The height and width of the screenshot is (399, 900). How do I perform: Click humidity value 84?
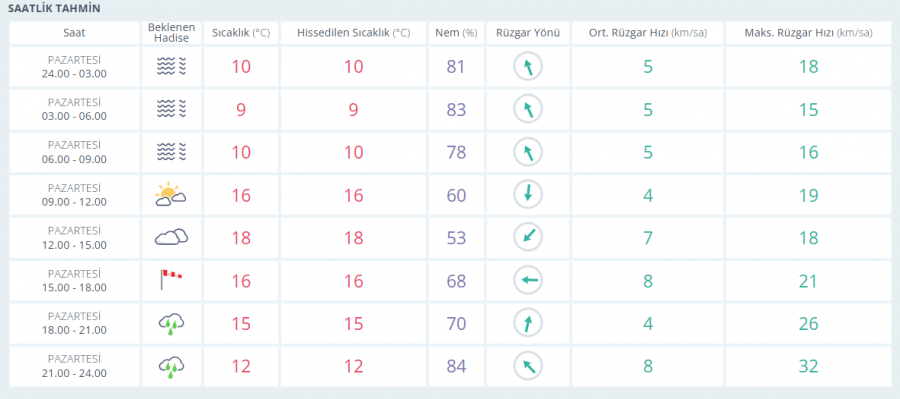[x=456, y=366]
